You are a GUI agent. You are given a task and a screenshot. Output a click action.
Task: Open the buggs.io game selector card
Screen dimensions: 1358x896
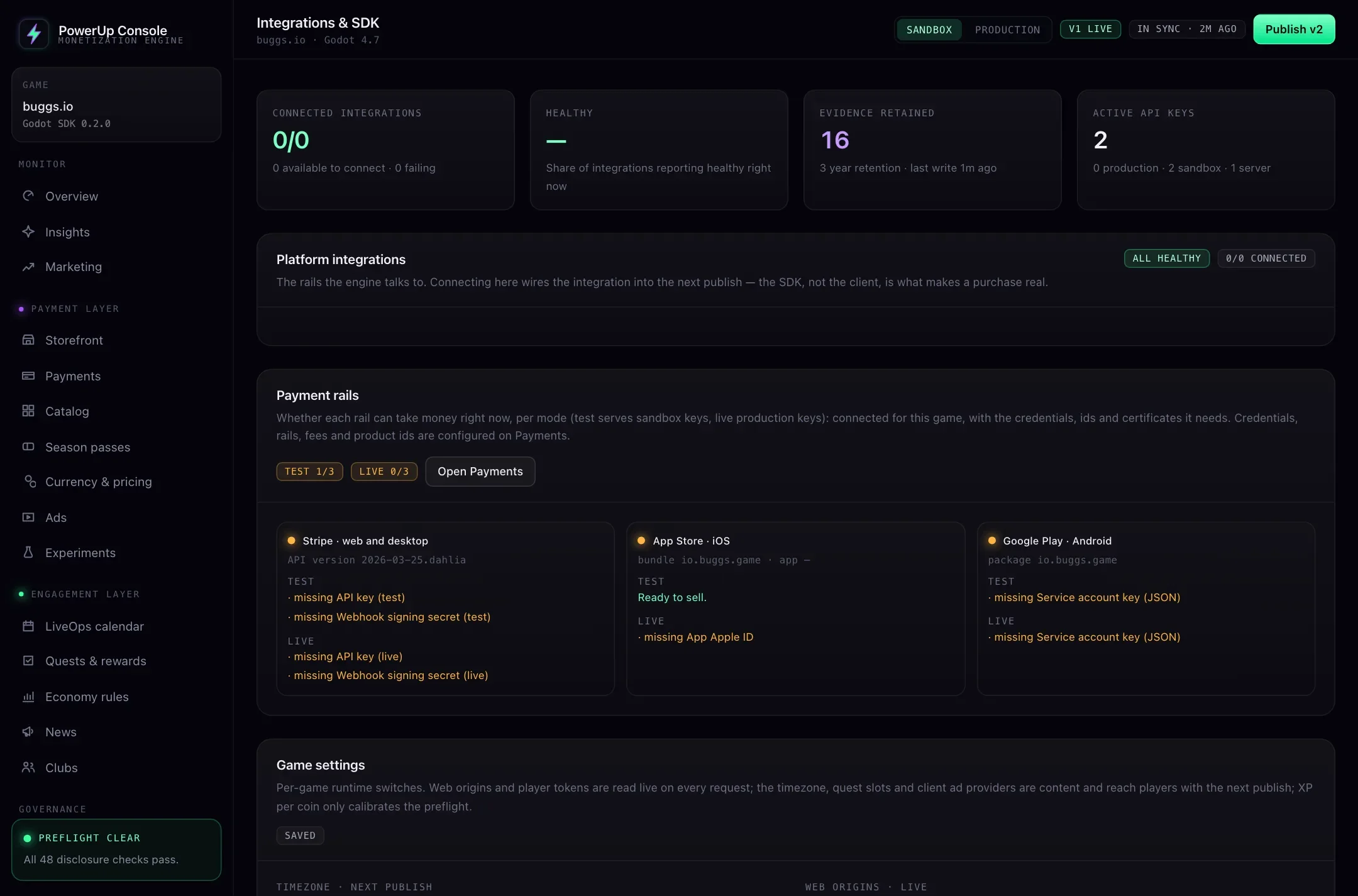point(116,104)
